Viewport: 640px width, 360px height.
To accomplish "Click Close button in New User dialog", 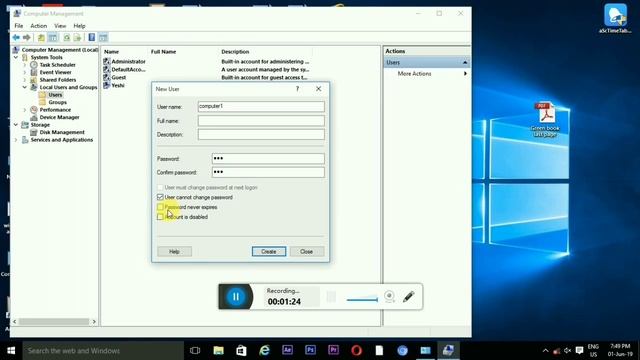I will [307, 251].
